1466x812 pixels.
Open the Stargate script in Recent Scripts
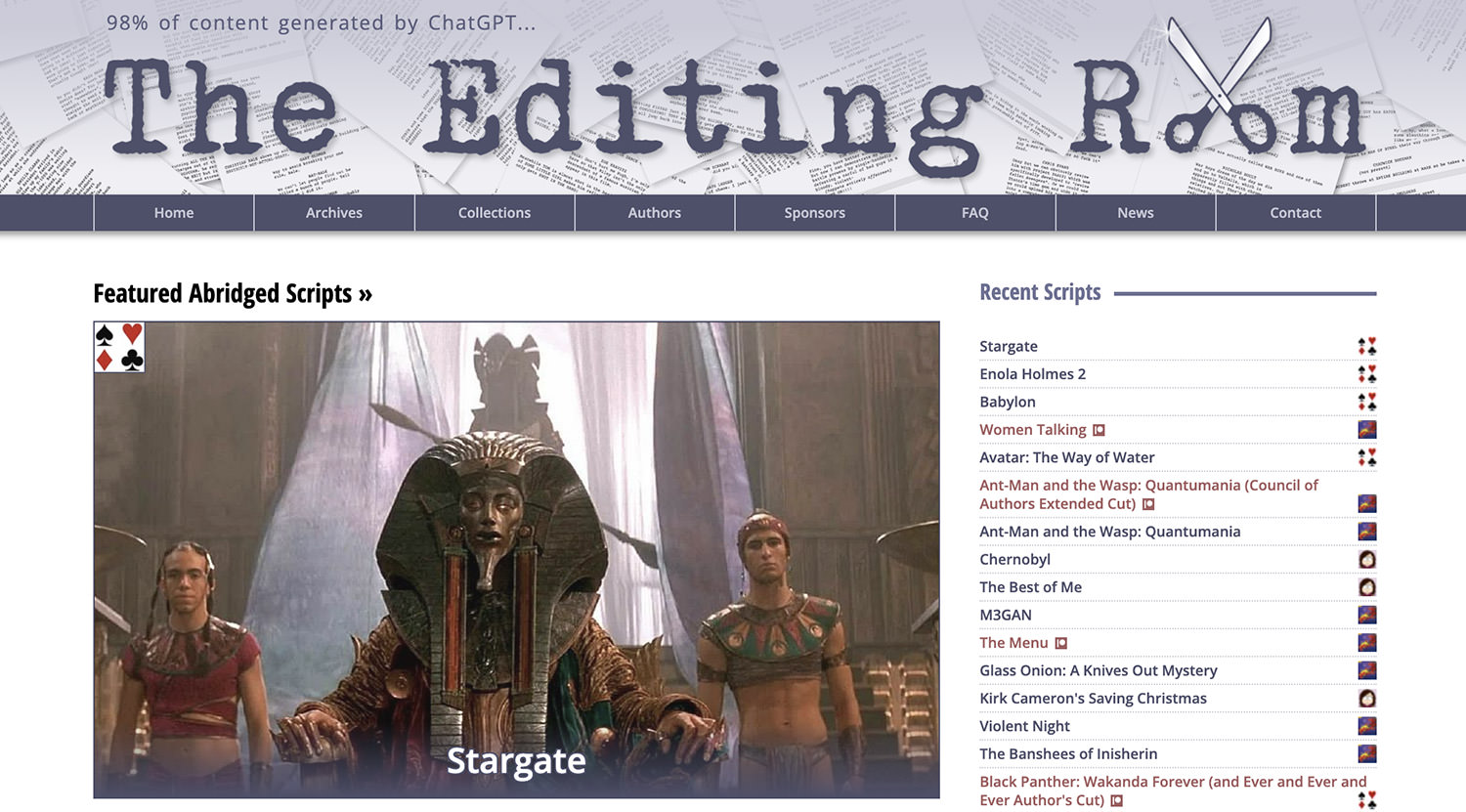coord(1009,346)
